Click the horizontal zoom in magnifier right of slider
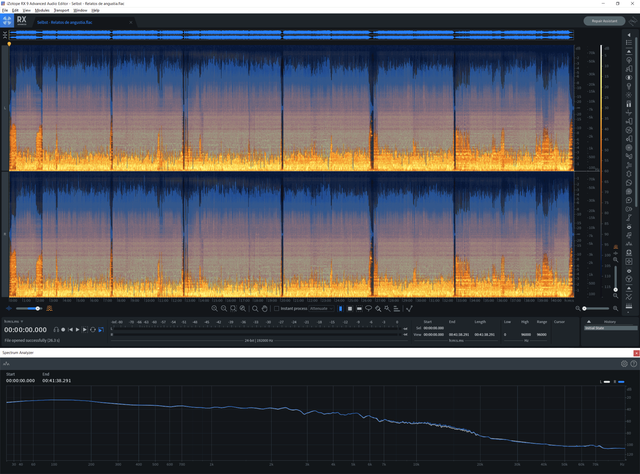 (616, 309)
